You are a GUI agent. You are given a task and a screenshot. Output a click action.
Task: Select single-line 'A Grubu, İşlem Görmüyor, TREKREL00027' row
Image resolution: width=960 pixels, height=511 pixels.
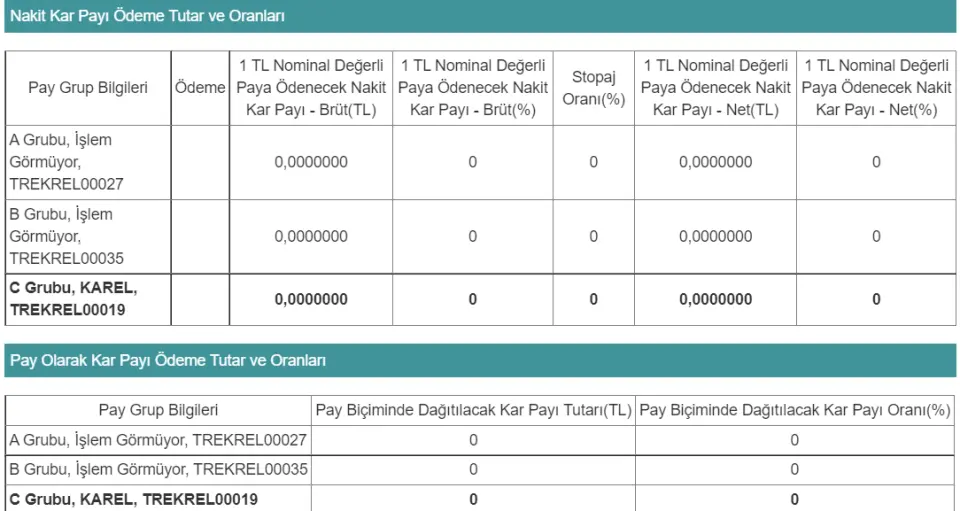click(x=158, y=439)
